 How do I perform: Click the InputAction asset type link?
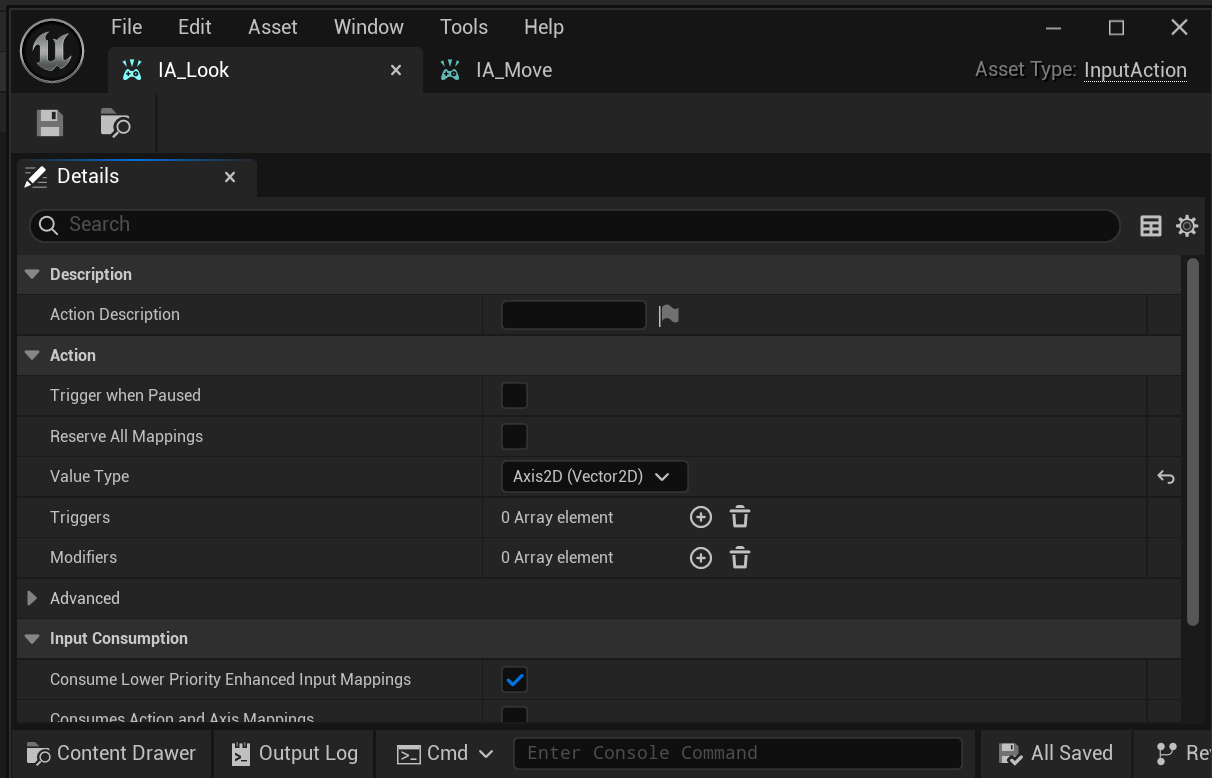1135,70
